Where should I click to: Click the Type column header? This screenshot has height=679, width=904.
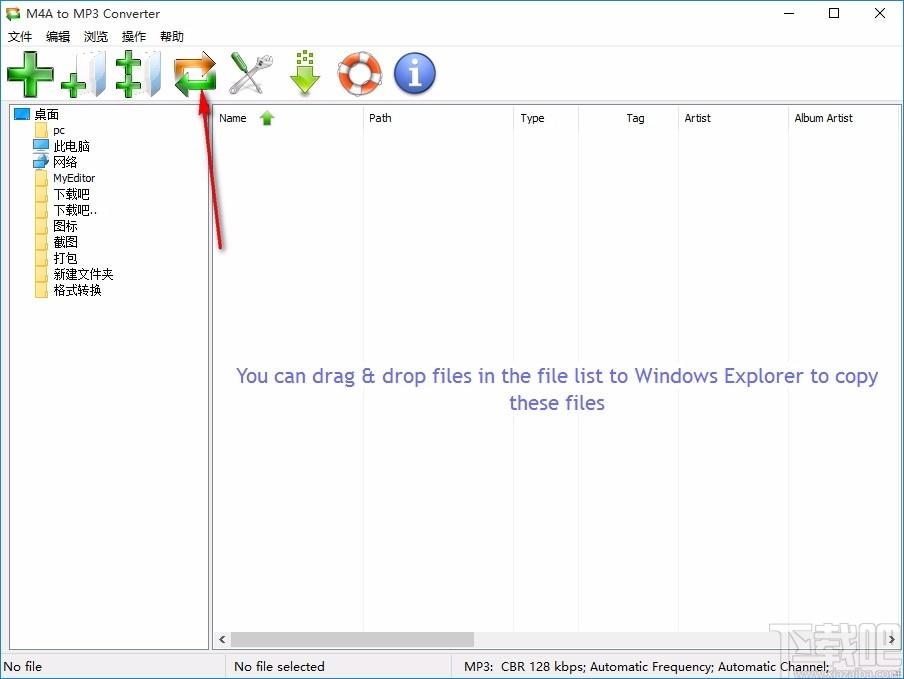coord(545,118)
